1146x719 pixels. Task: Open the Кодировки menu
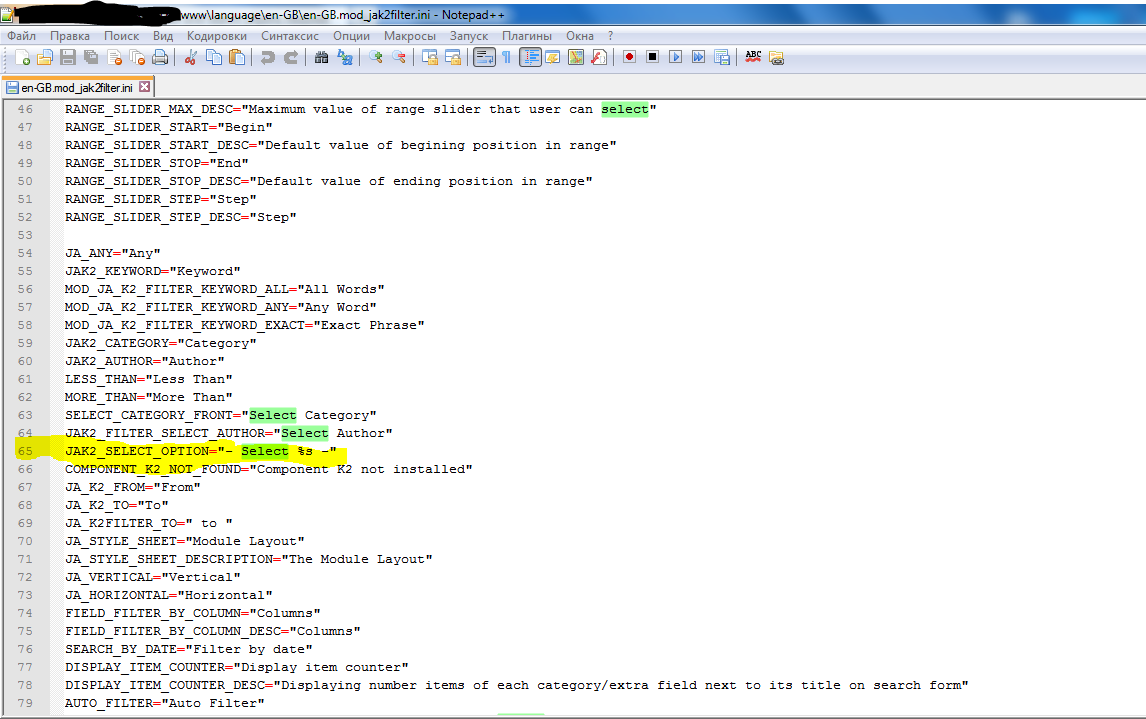coord(216,36)
